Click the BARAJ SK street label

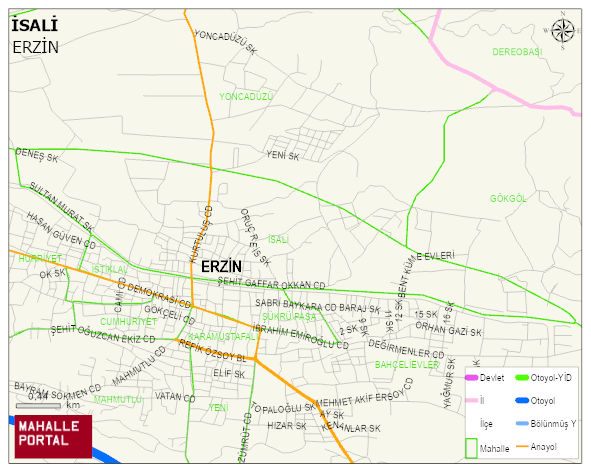pos(360,308)
